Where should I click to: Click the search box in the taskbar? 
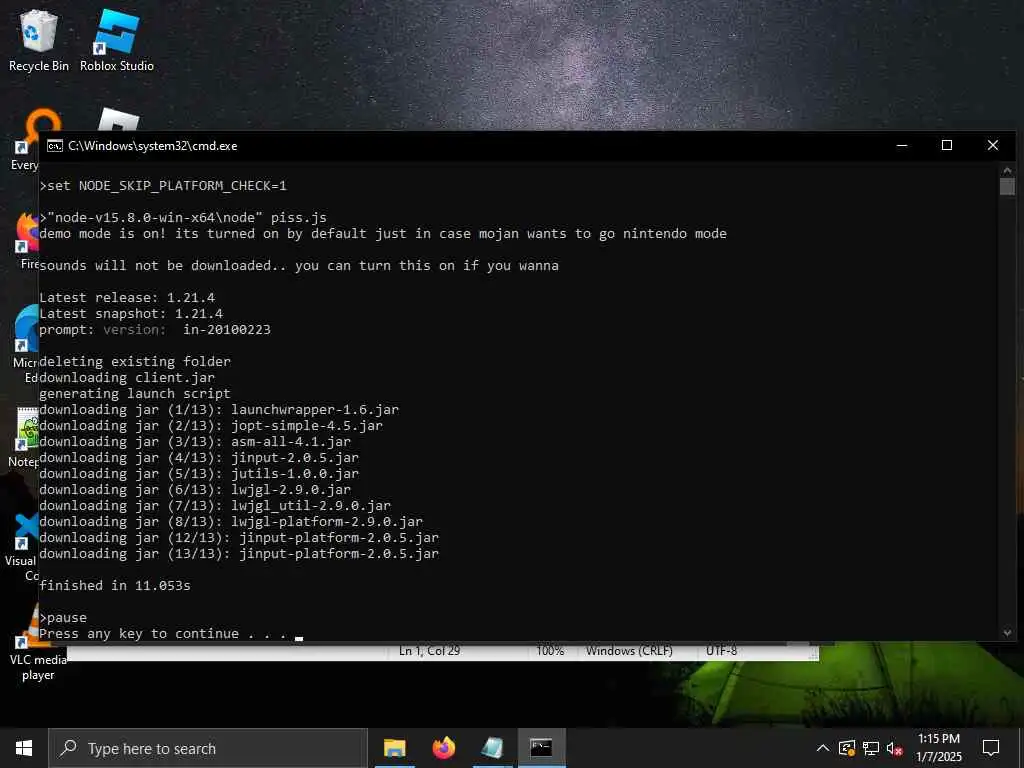(x=208, y=748)
